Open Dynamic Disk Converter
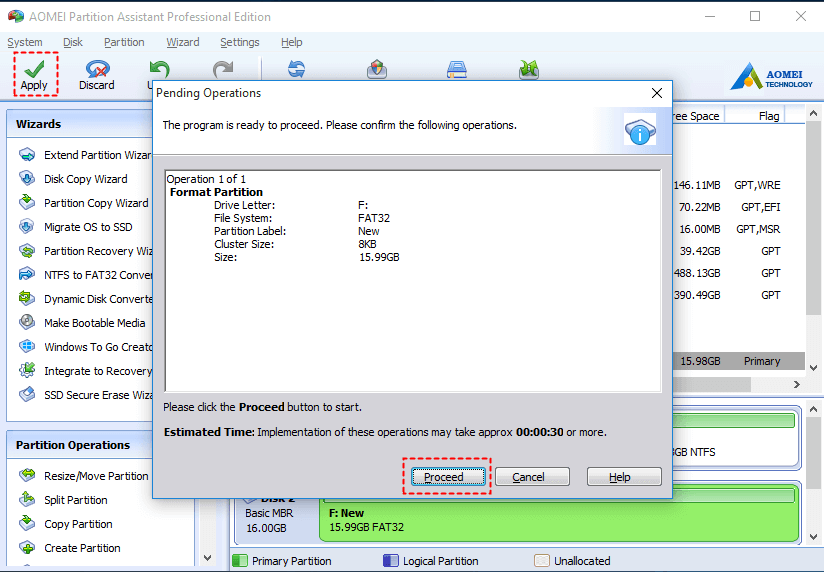 point(85,299)
